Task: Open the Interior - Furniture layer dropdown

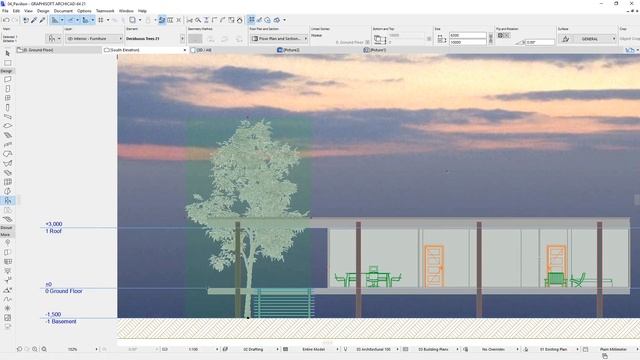Action: (x=94, y=38)
